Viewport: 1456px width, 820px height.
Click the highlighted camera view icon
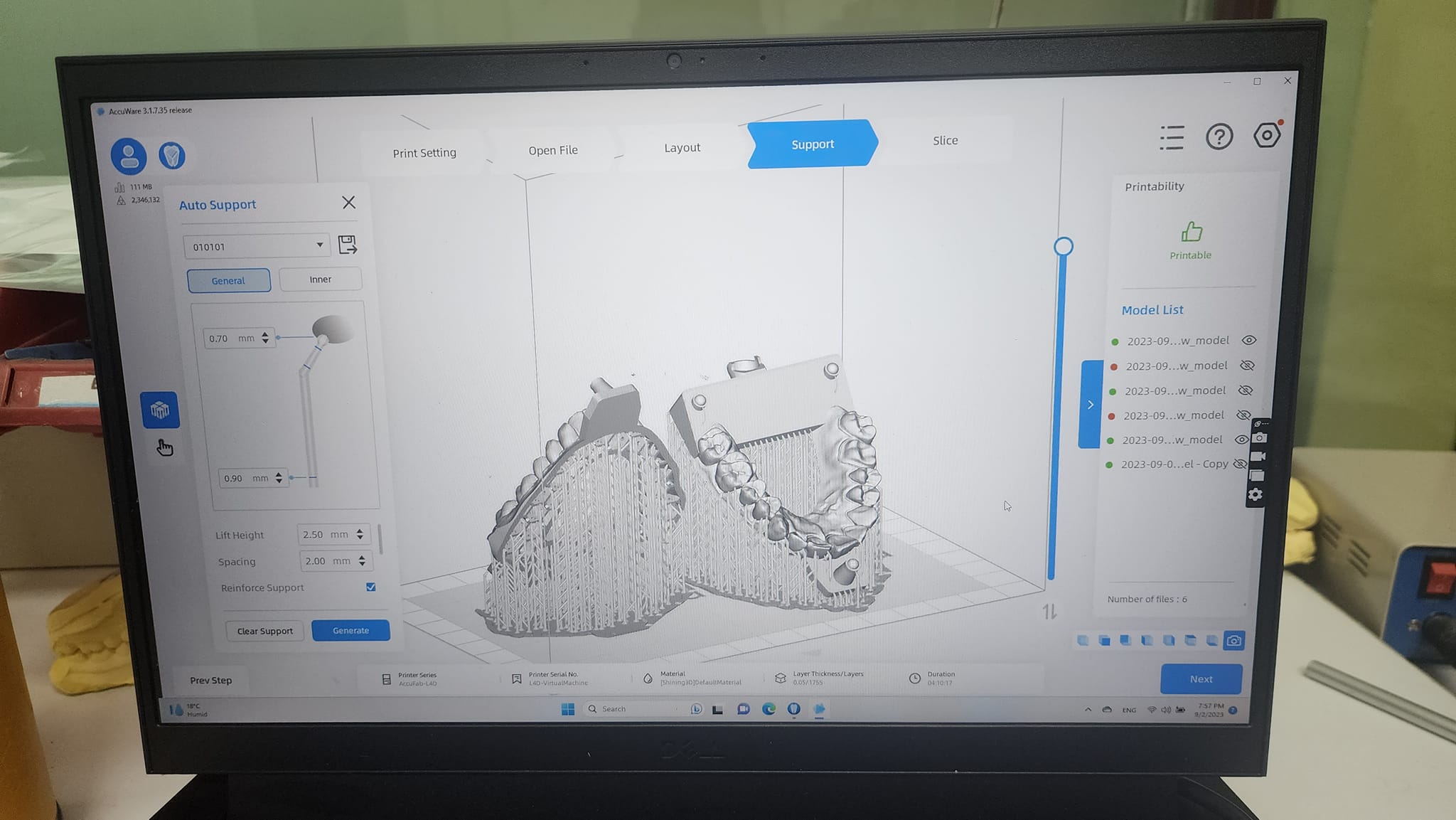1233,640
